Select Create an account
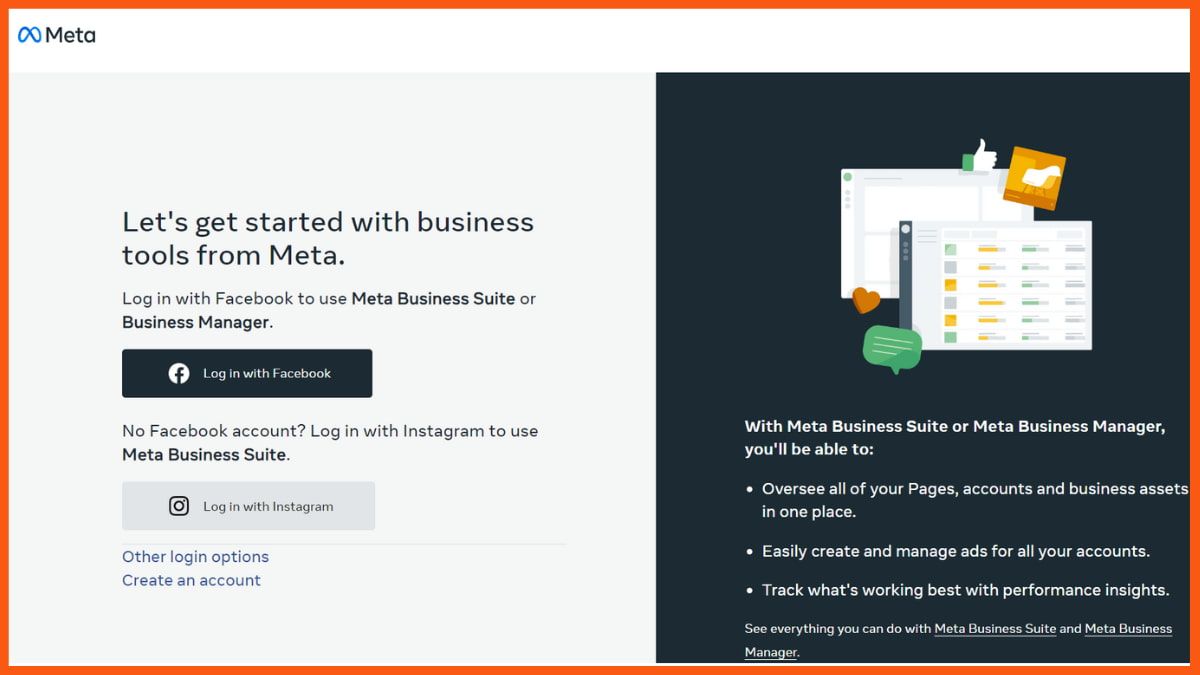1200x675 pixels. coord(191,580)
